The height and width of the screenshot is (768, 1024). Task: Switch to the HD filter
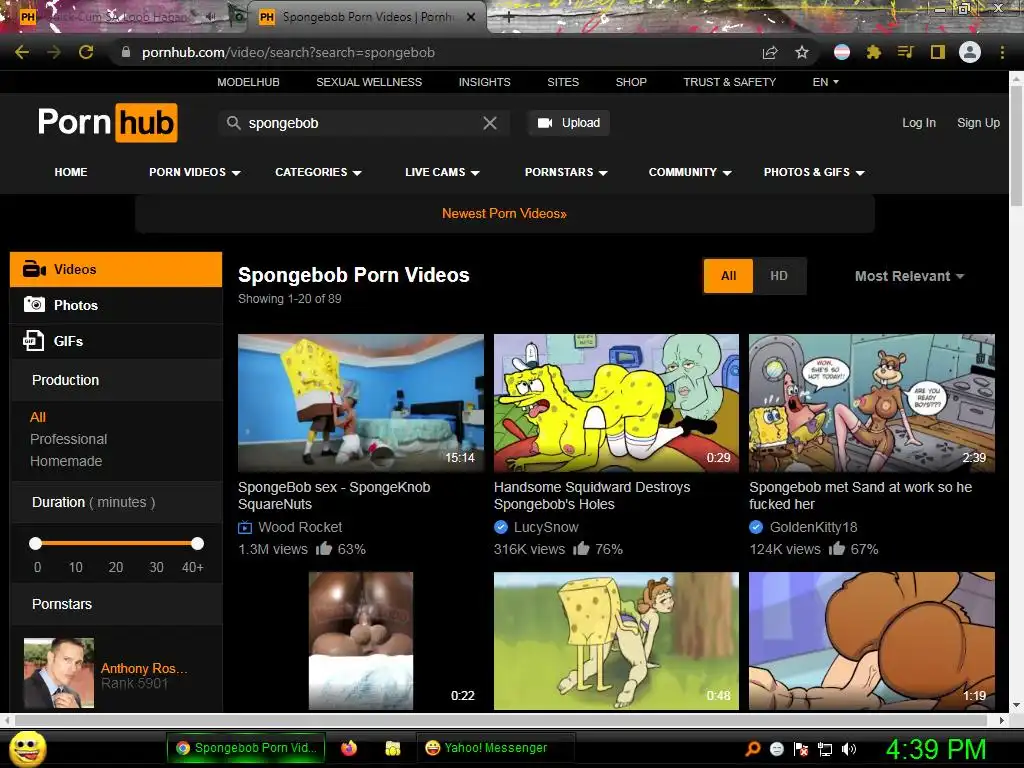click(x=778, y=276)
